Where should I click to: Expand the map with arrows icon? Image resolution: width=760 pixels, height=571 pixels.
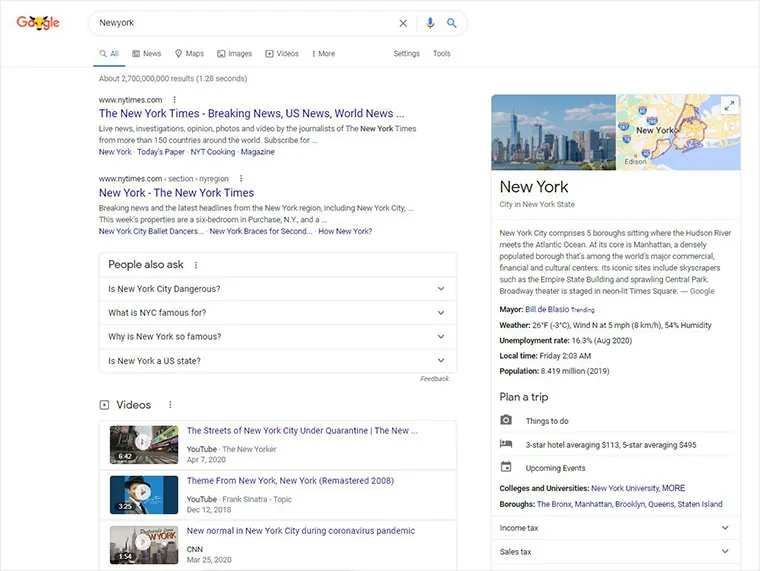729,106
